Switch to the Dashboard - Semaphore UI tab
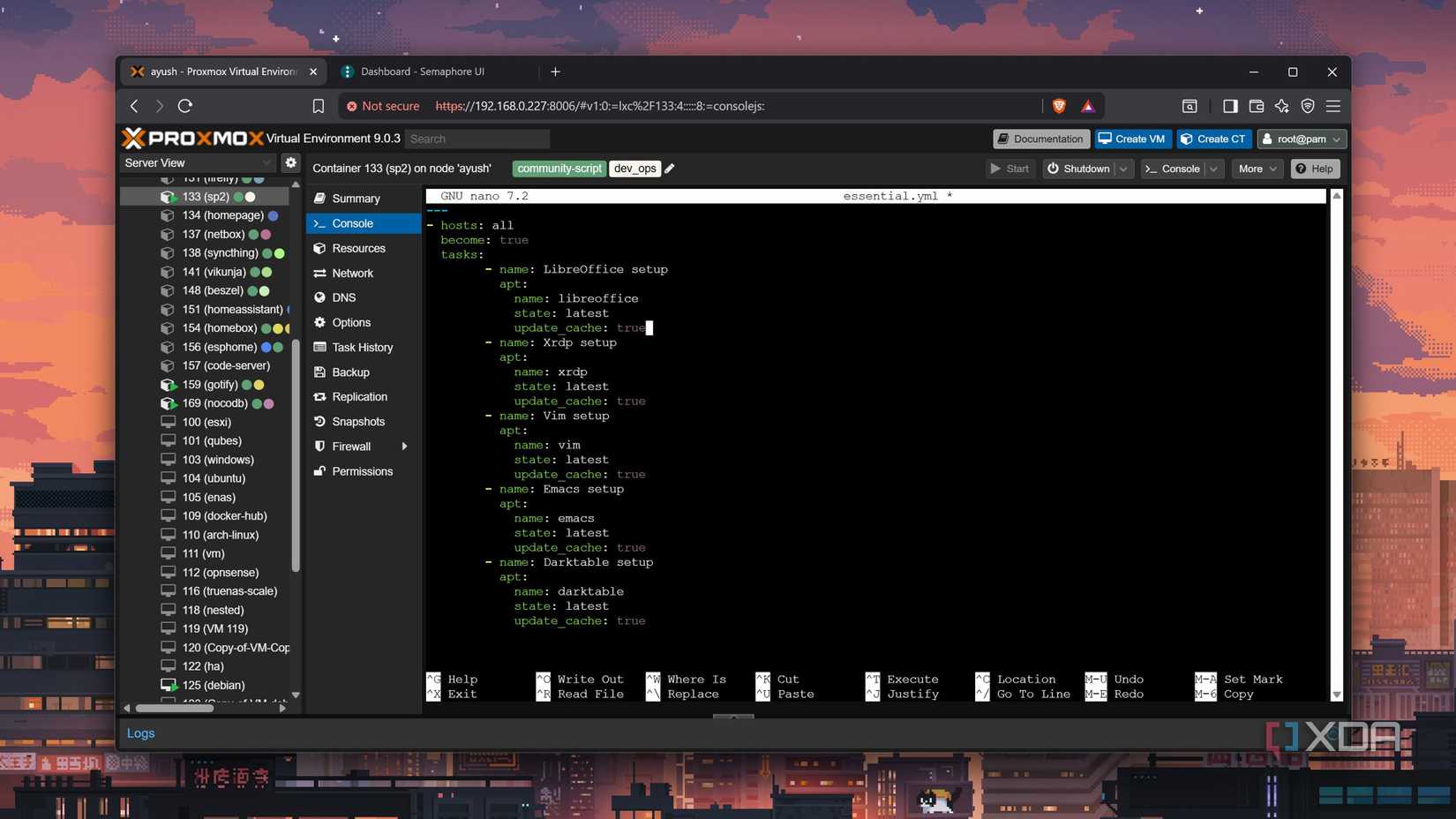 coord(422,71)
